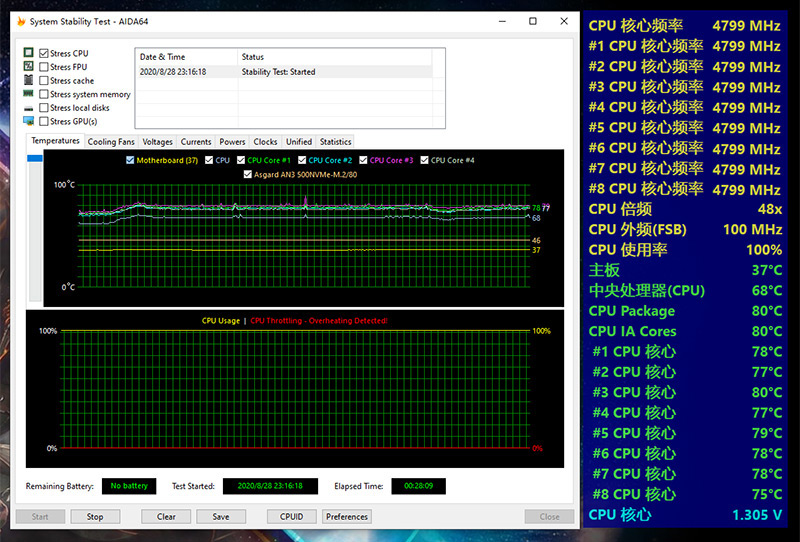Viewport: 800px width, 542px height.
Task: Click the Test Started value field
Action: pos(270,486)
